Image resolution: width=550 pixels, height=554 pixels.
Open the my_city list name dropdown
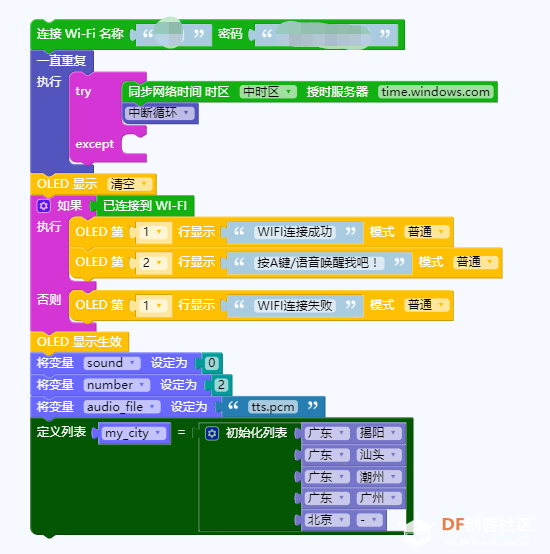134,433
